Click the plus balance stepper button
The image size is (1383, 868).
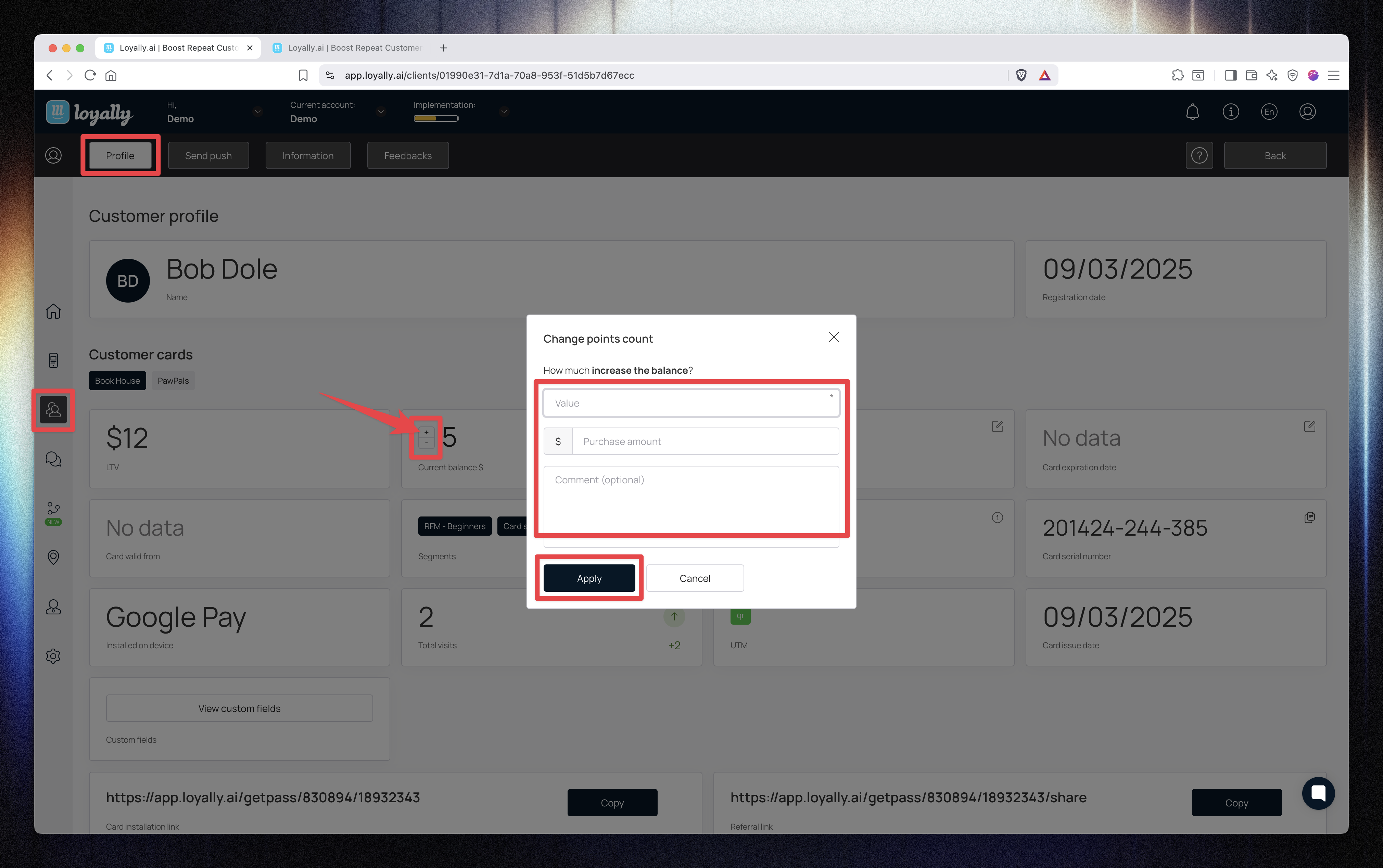tap(426, 432)
